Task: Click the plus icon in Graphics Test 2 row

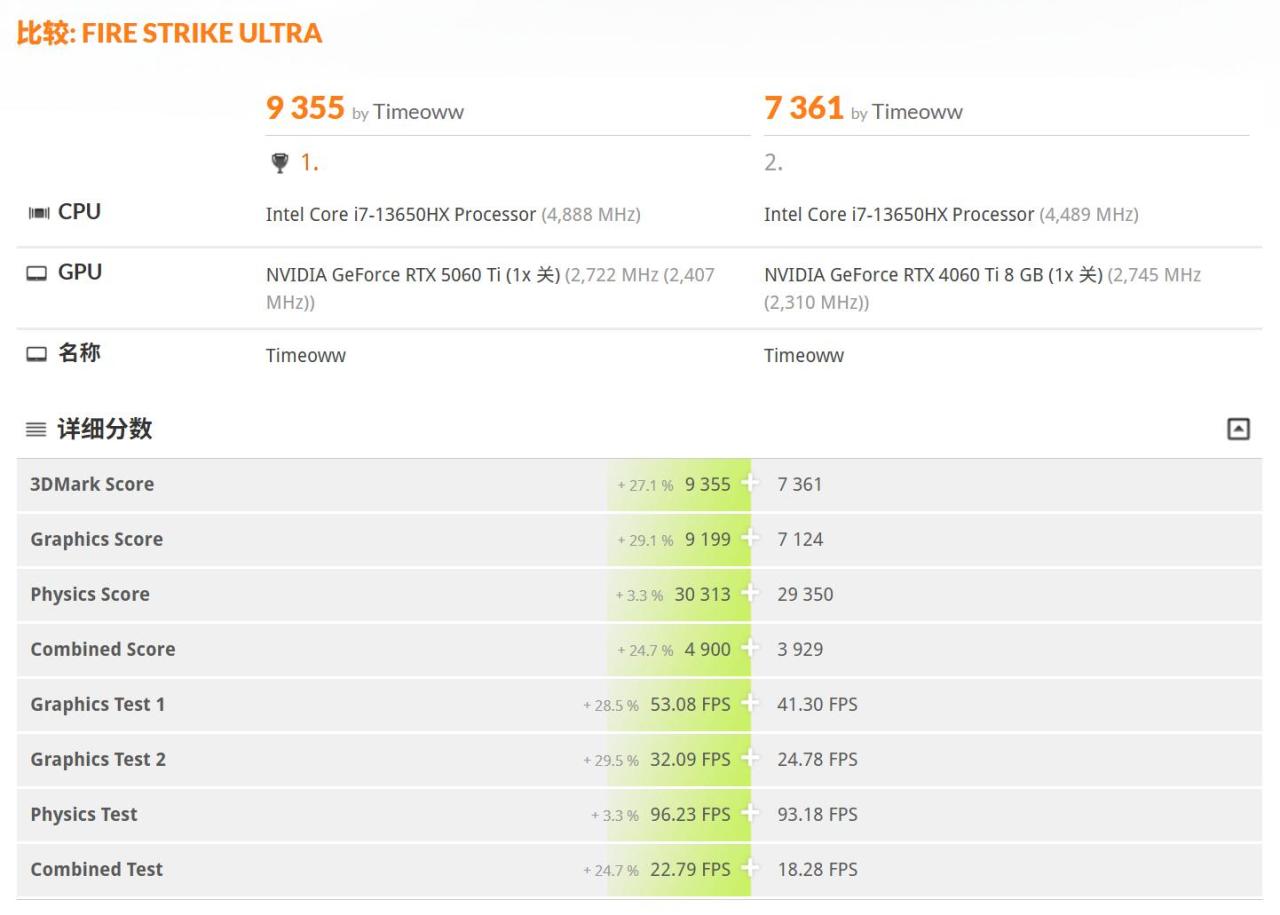Action: [x=750, y=759]
